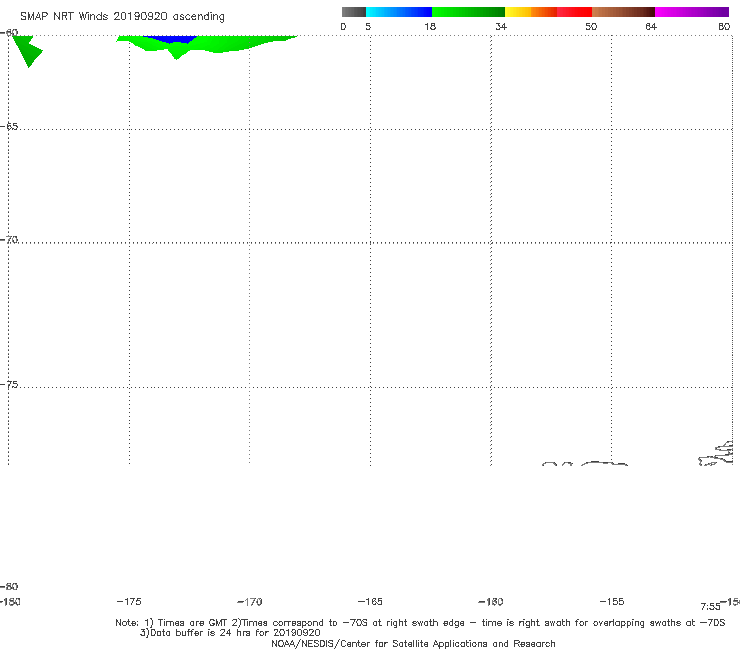This screenshot has height=650, width=740.
Task: Click the magenta-purple segment of the color bar
Action: pyautogui.click(x=692, y=12)
